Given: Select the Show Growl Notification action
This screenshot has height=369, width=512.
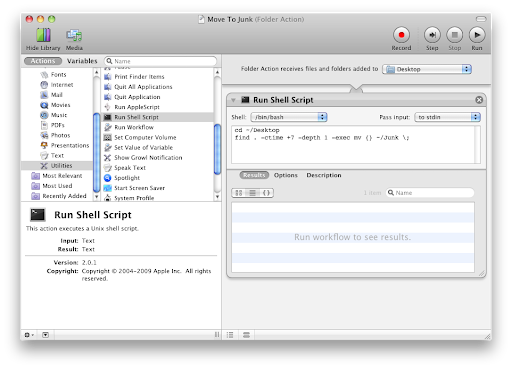Looking at the screenshot, I should pyautogui.click(x=148, y=158).
